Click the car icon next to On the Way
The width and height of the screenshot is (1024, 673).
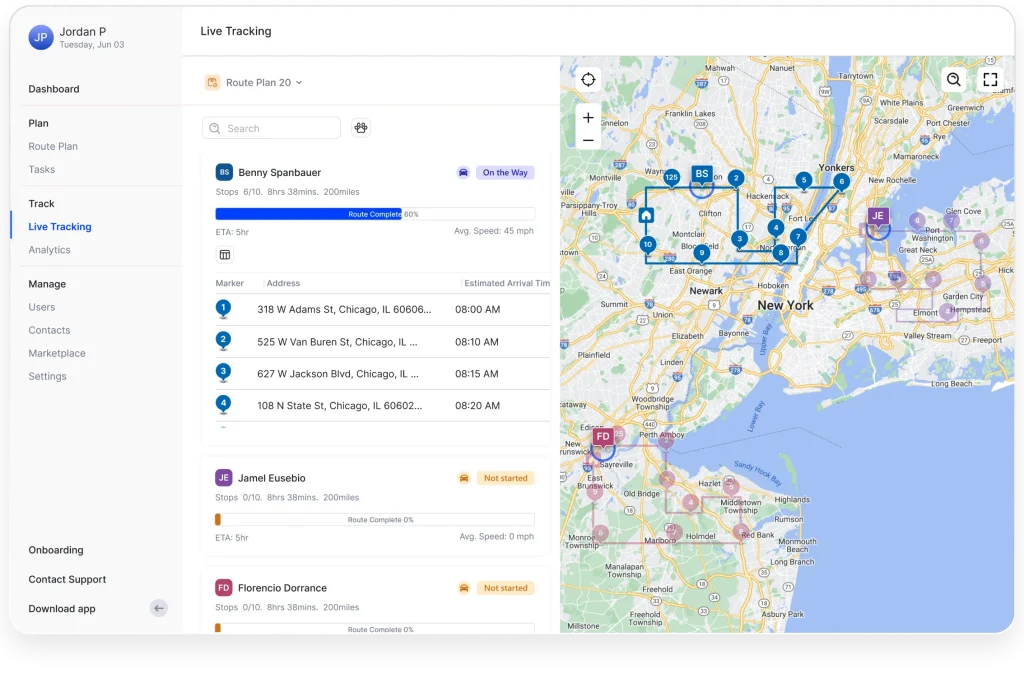pos(463,172)
